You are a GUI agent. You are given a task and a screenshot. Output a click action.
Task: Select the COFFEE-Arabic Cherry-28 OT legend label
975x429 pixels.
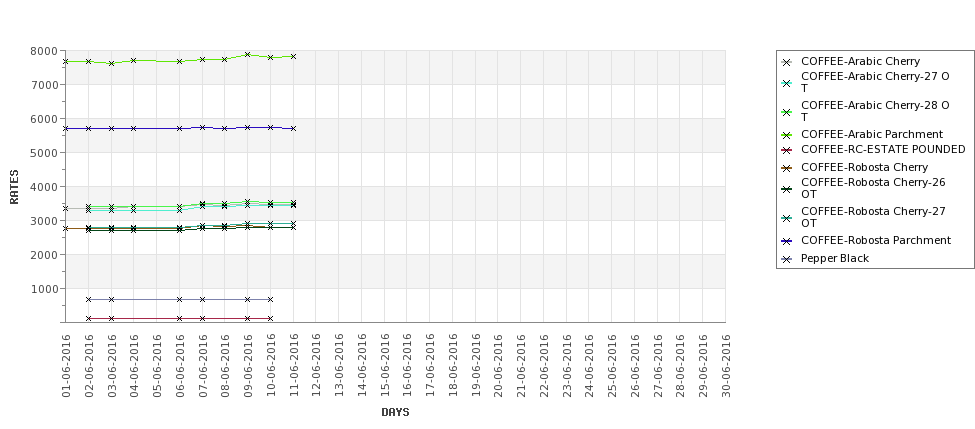pos(875,111)
